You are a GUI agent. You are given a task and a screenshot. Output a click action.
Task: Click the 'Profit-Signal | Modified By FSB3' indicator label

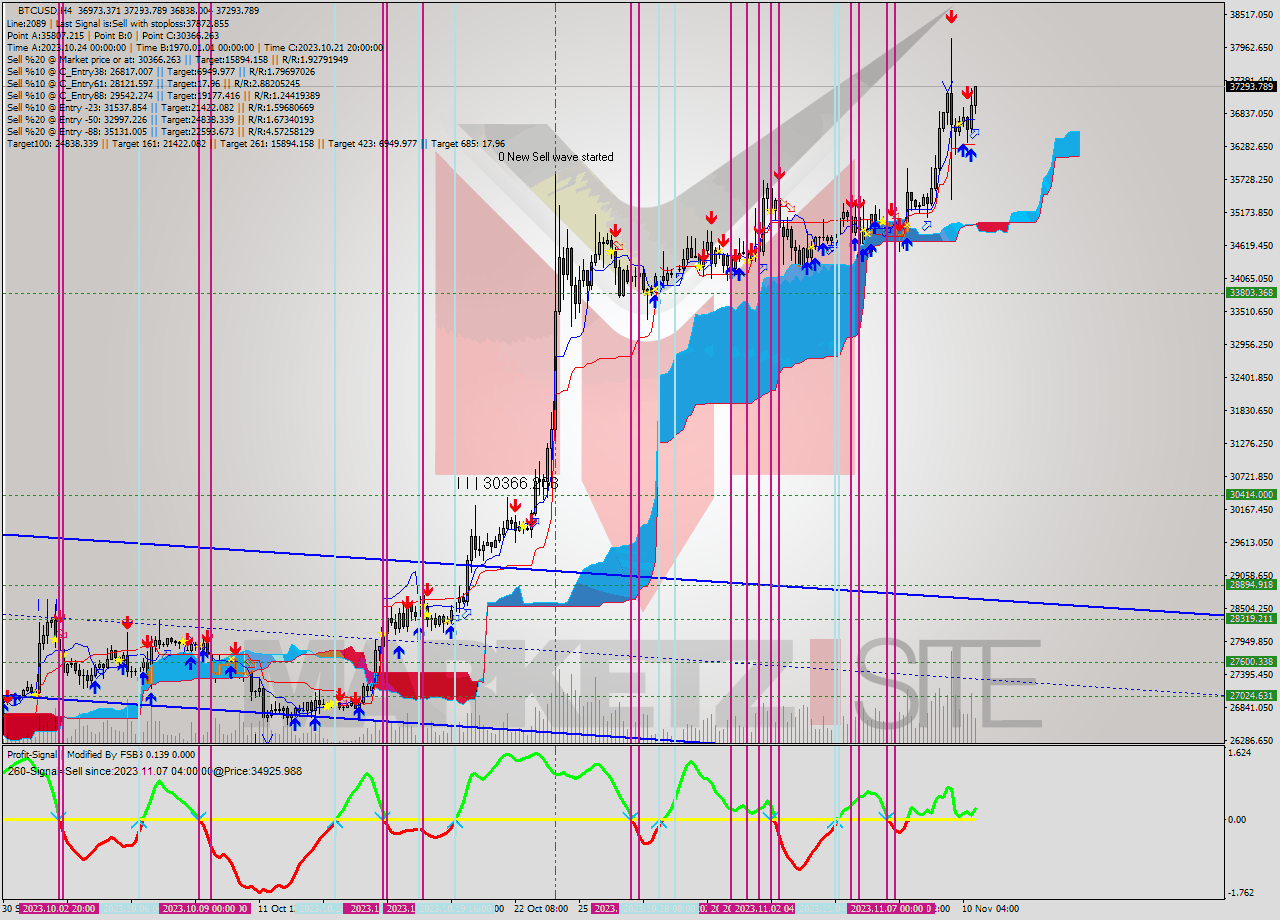[101, 755]
